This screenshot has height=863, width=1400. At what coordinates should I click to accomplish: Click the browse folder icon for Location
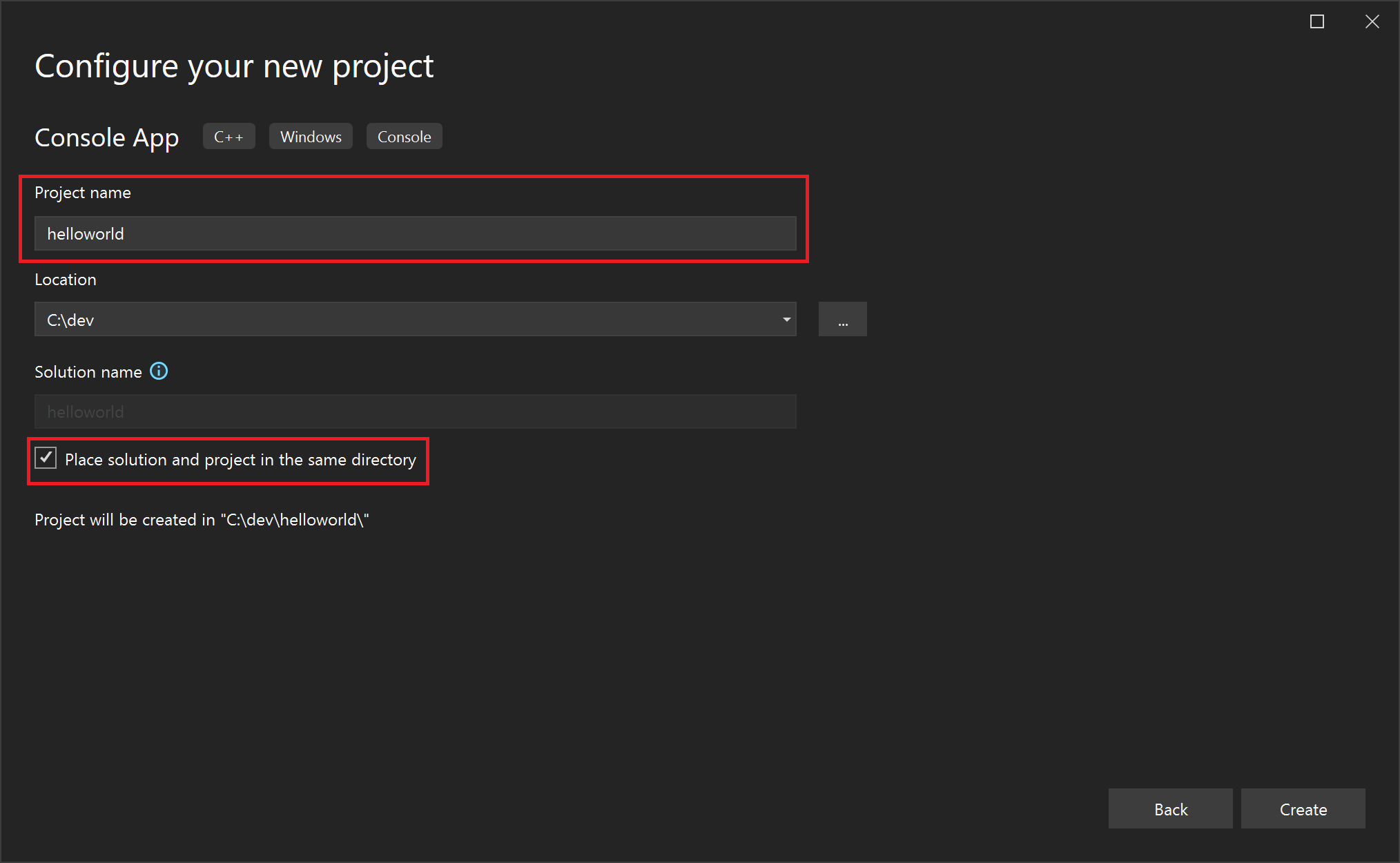(842, 319)
